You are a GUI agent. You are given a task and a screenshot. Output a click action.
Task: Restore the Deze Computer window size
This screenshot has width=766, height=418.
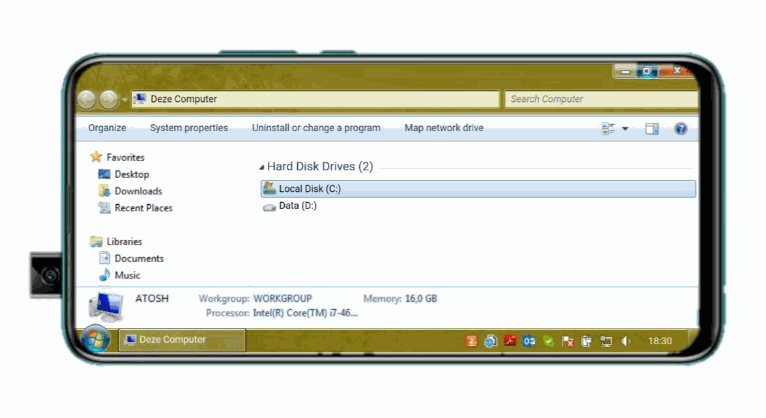[647, 71]
